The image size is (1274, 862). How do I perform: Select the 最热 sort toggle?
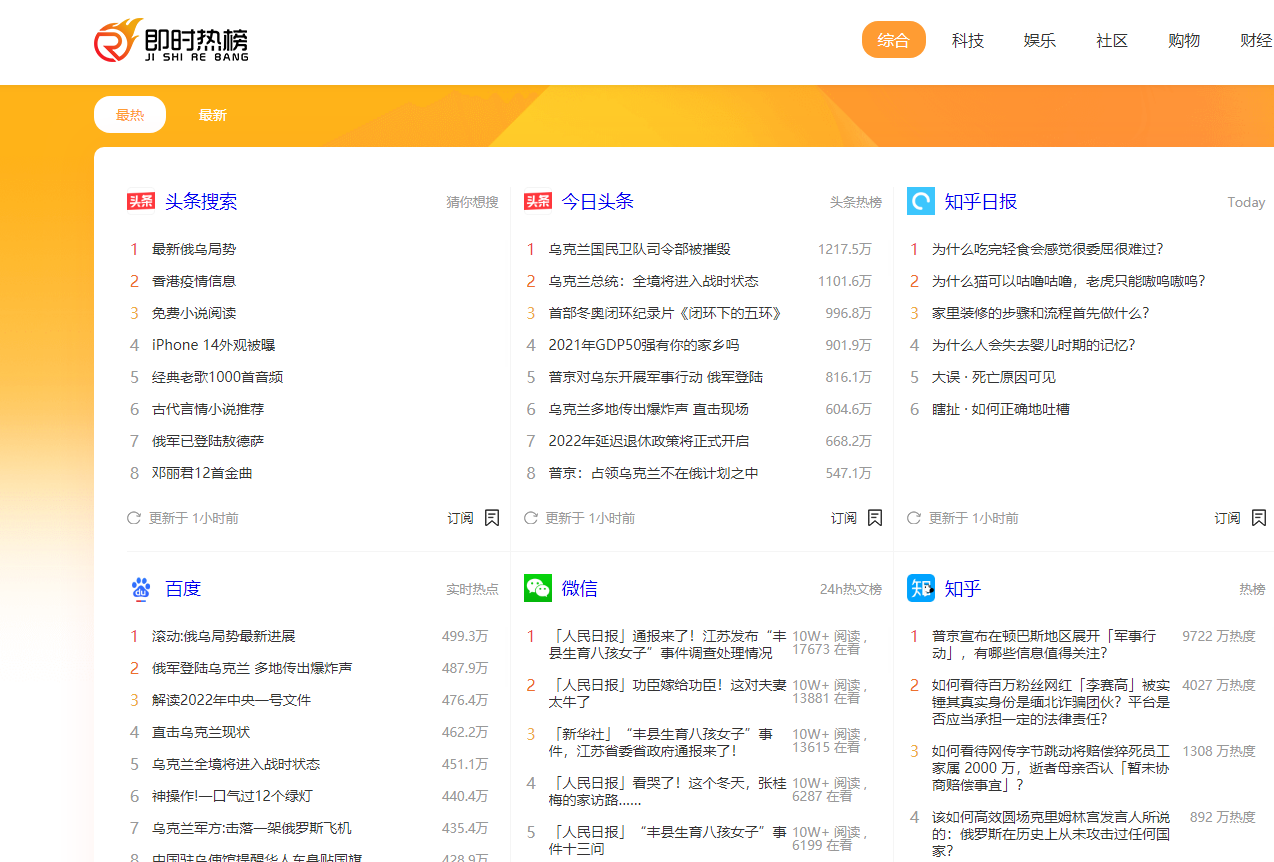click(x=130, y=115)
